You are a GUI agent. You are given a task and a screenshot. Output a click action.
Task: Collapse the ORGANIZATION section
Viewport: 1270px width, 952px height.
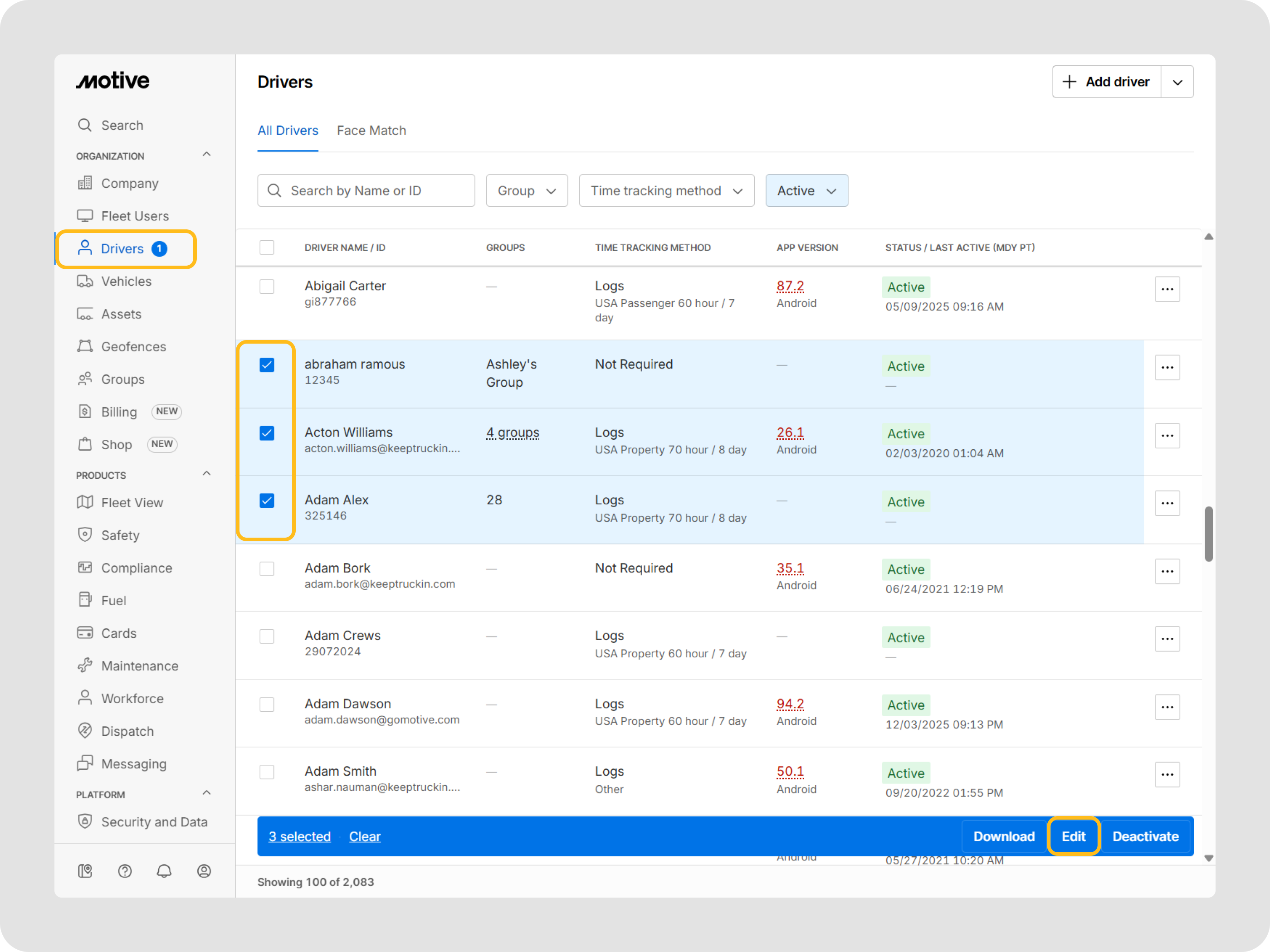pyautogui.click(x=206, y=154)
